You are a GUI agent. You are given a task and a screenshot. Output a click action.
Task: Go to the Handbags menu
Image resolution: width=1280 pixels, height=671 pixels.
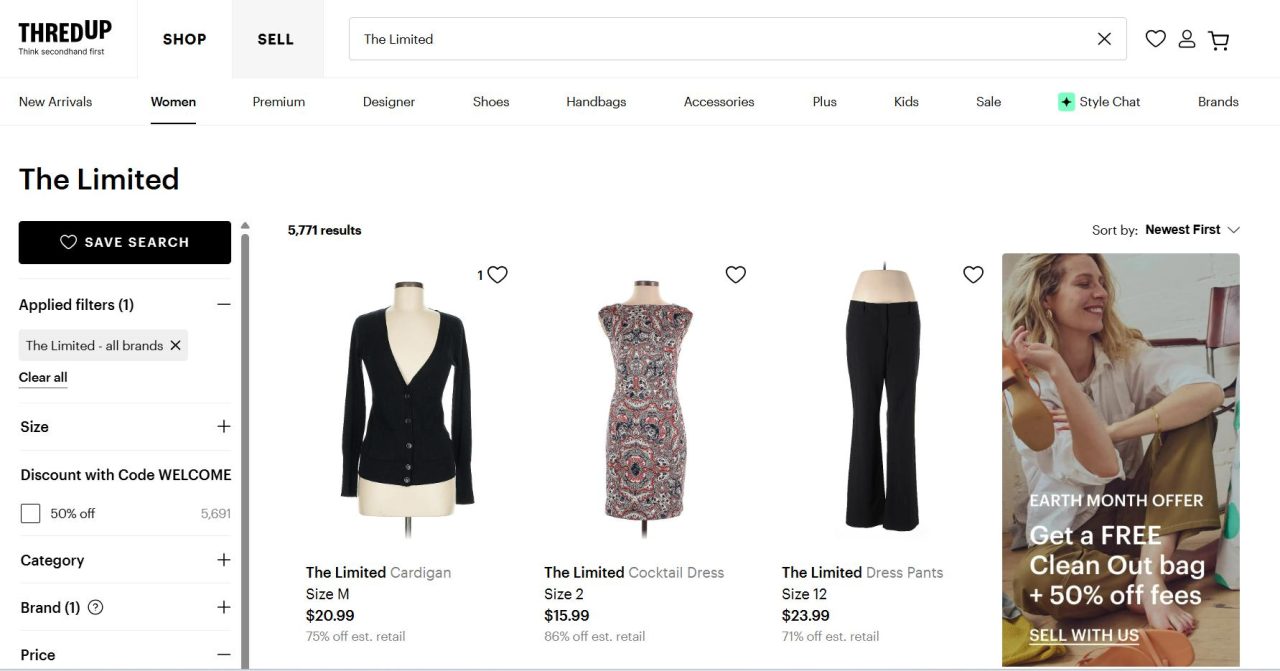(x=596, y=102)
